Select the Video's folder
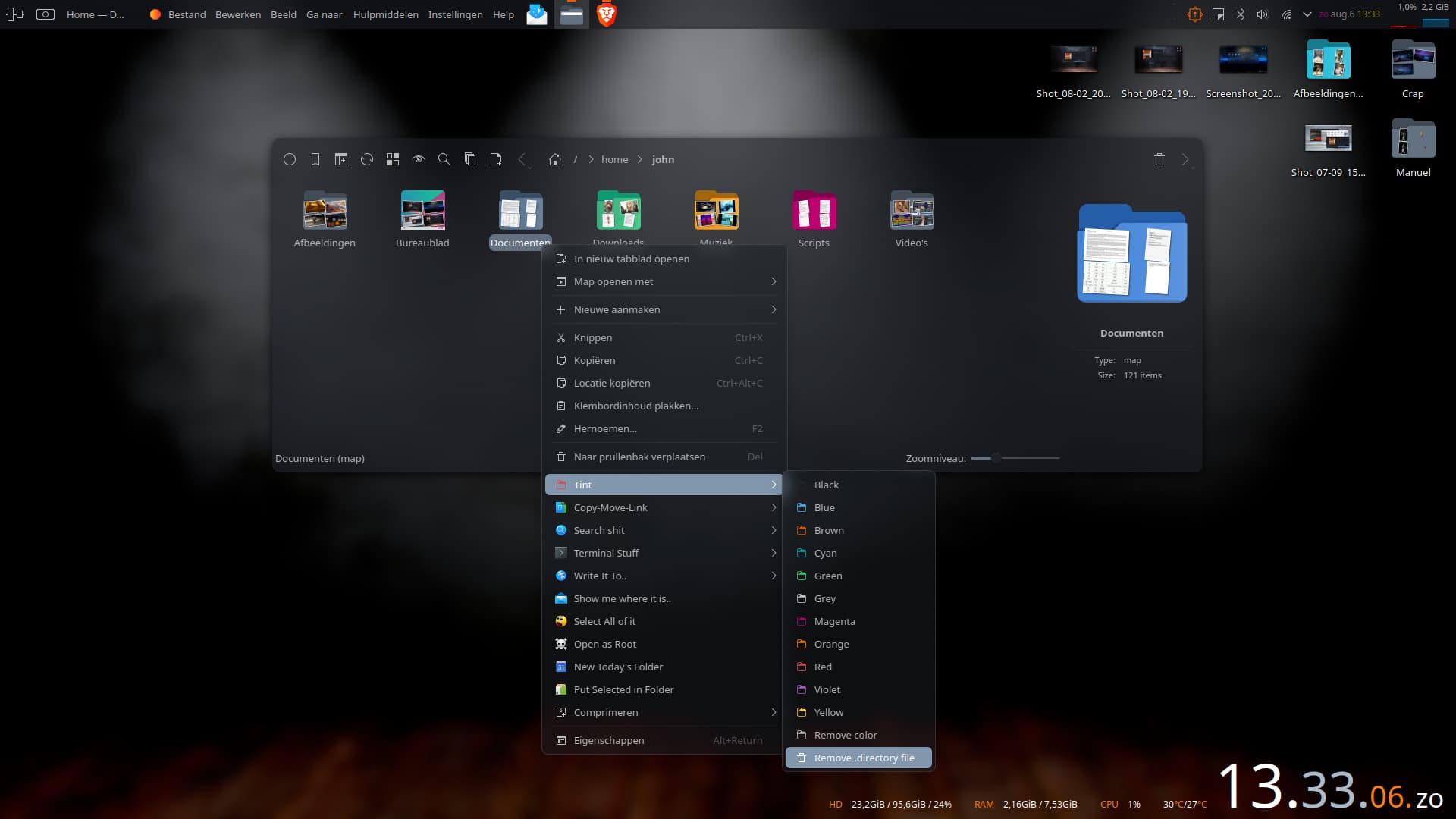The width and height of the screenshot is (1456, 819). [912, 220]
